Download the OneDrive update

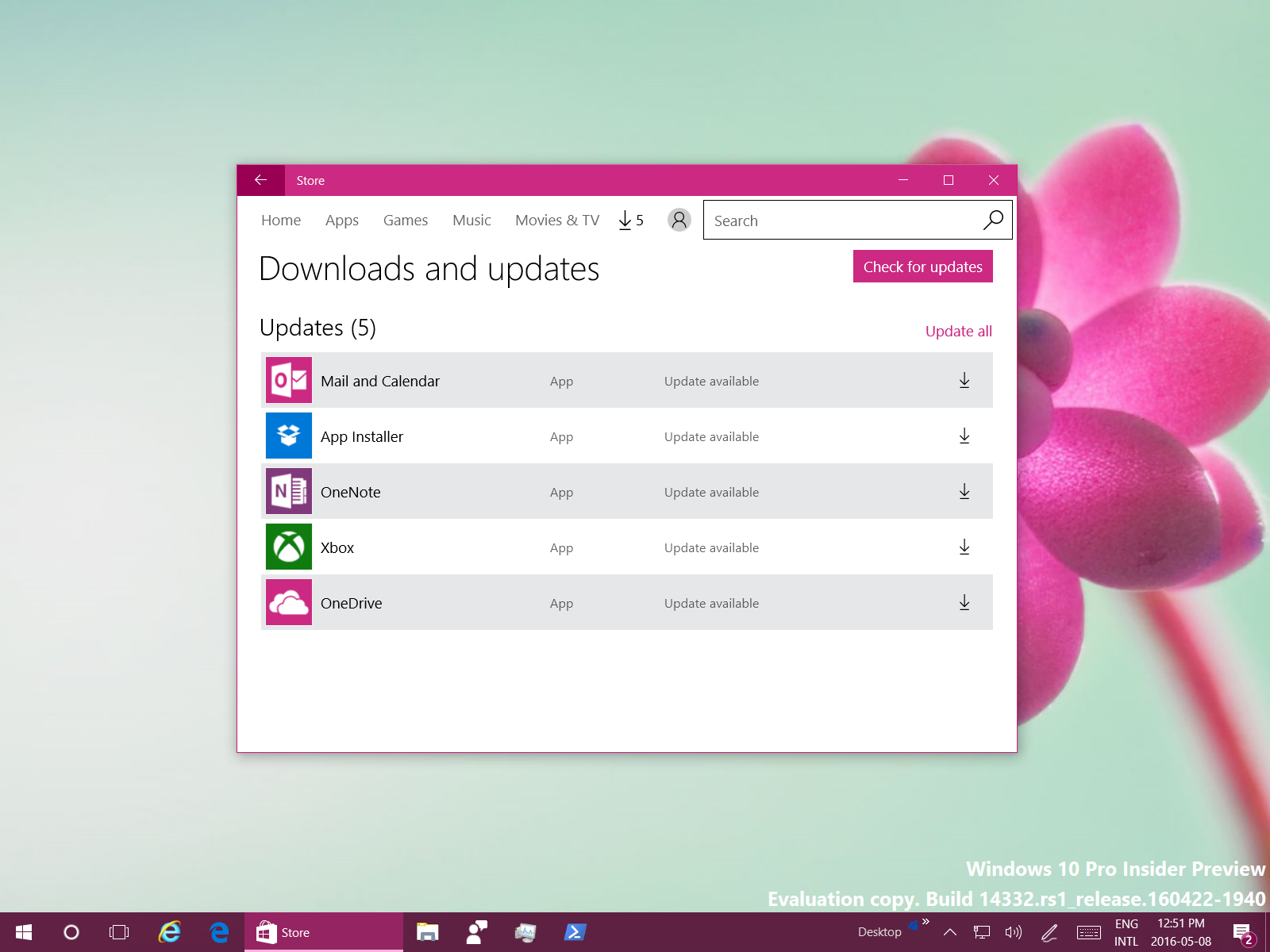(x=964, y=603)
